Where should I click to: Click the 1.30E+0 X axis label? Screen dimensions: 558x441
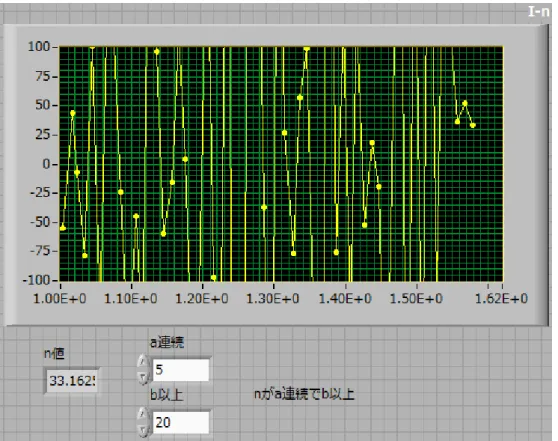click(273, 298)
